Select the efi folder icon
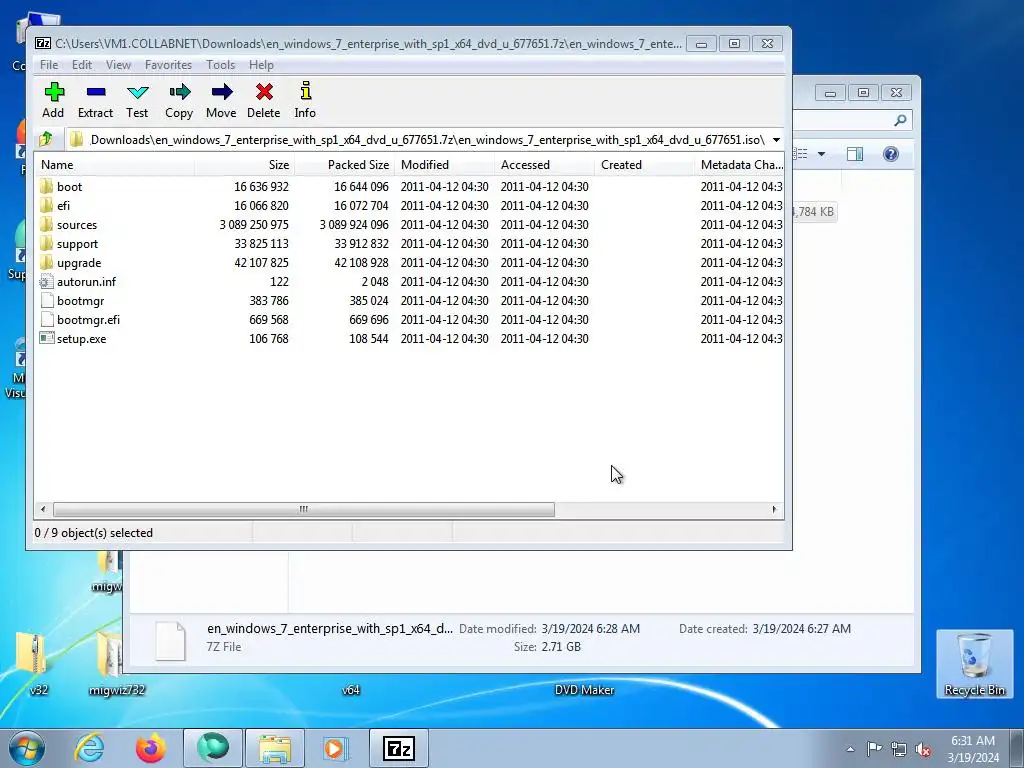Image resolution: width=1024 pixels, height=768 pixels. 46,205
